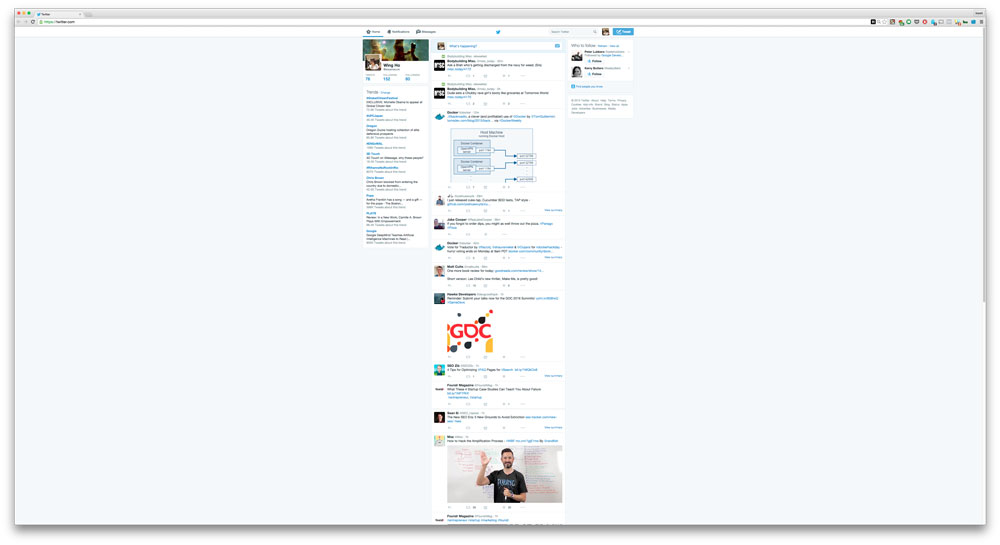Viewport: 1000px width, 545px height.
Task: Open More options on first Bodybuilding Misc. tweet
Action: (523, 76)
